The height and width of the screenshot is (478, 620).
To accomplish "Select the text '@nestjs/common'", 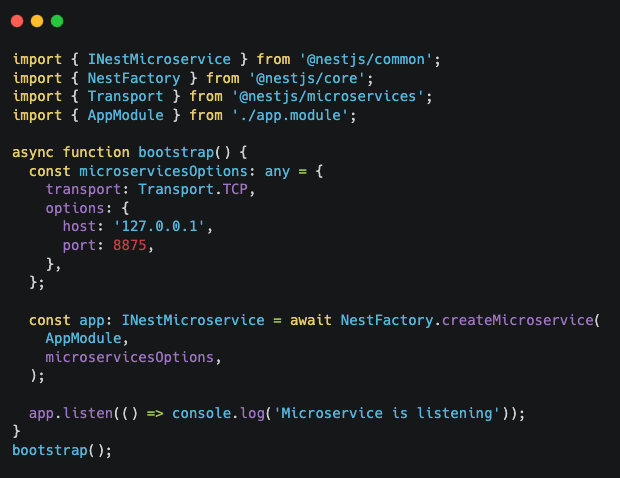I will pos(366,60).
